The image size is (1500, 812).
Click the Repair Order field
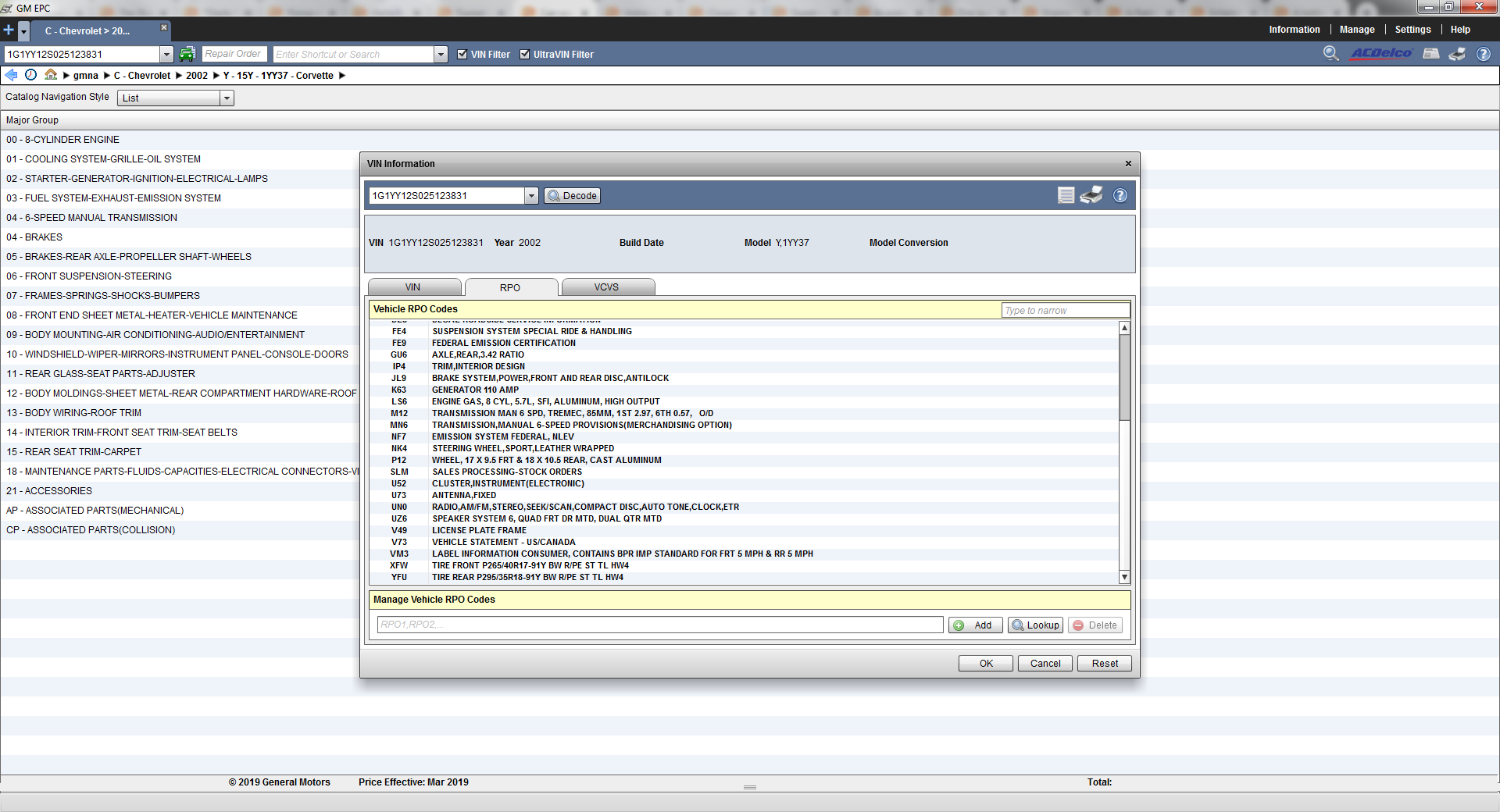pos(235,54)
